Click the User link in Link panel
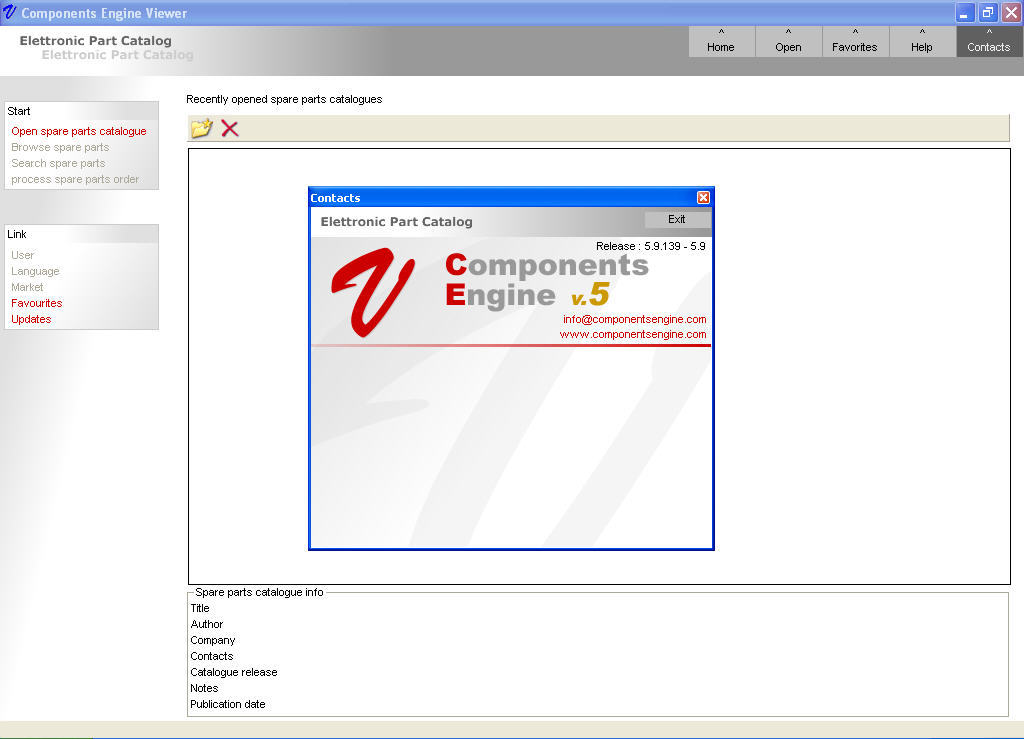This screenshot has height=739, width=1024. tap(23, 255)
